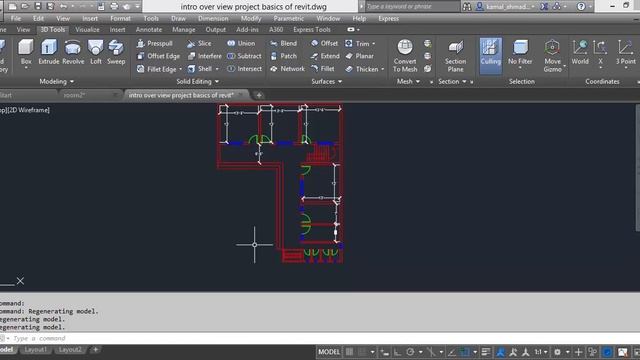Click the Save icon in quick access toolbar

pyautogui.click(x=38, y=6)
